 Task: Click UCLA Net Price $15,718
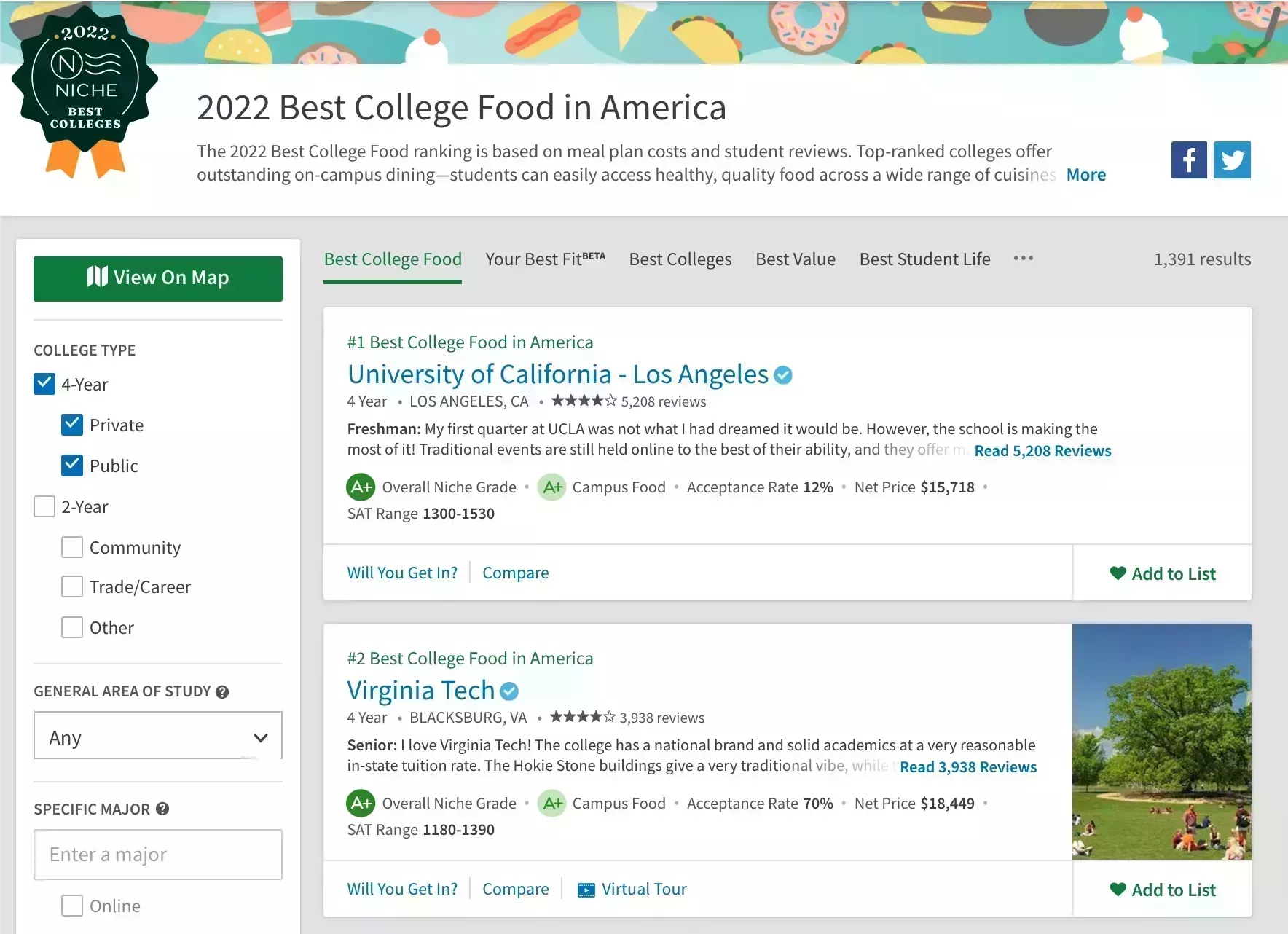(x=914, y=487)
